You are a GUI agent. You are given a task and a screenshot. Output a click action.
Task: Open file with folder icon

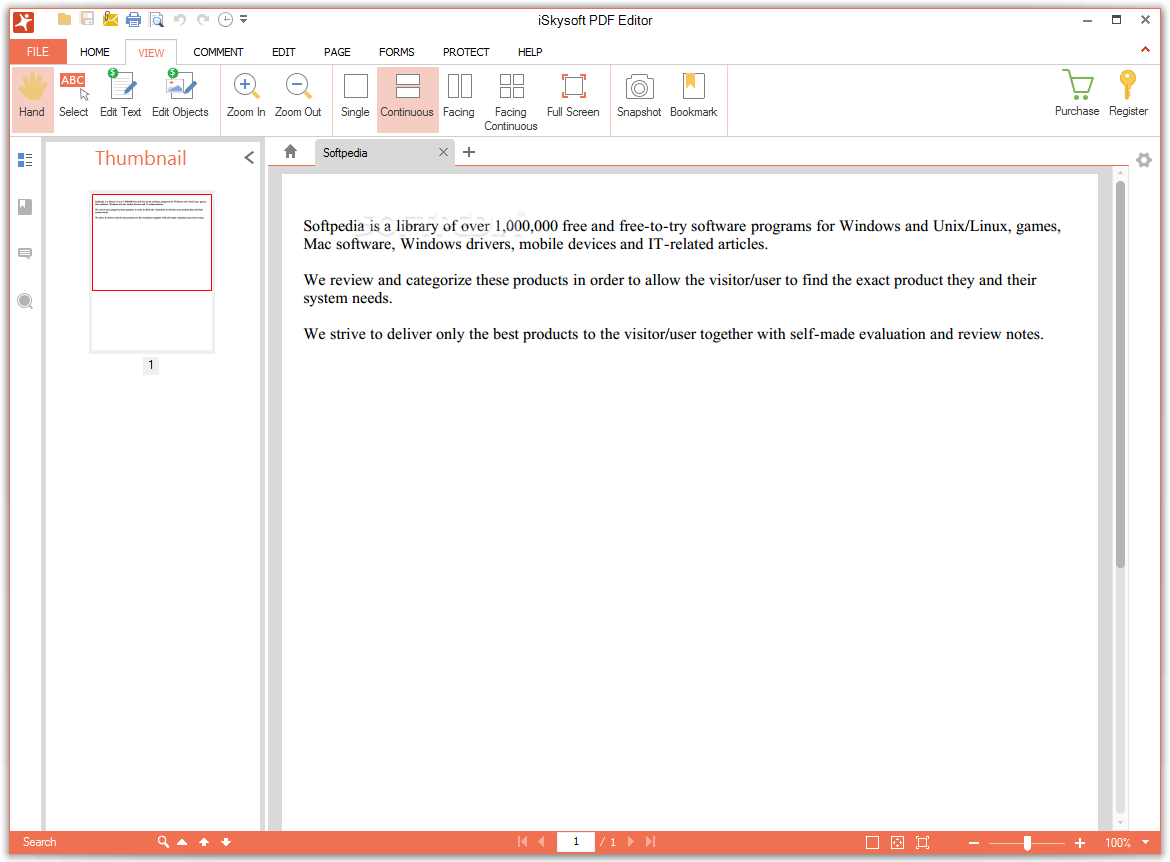point(64,19)
